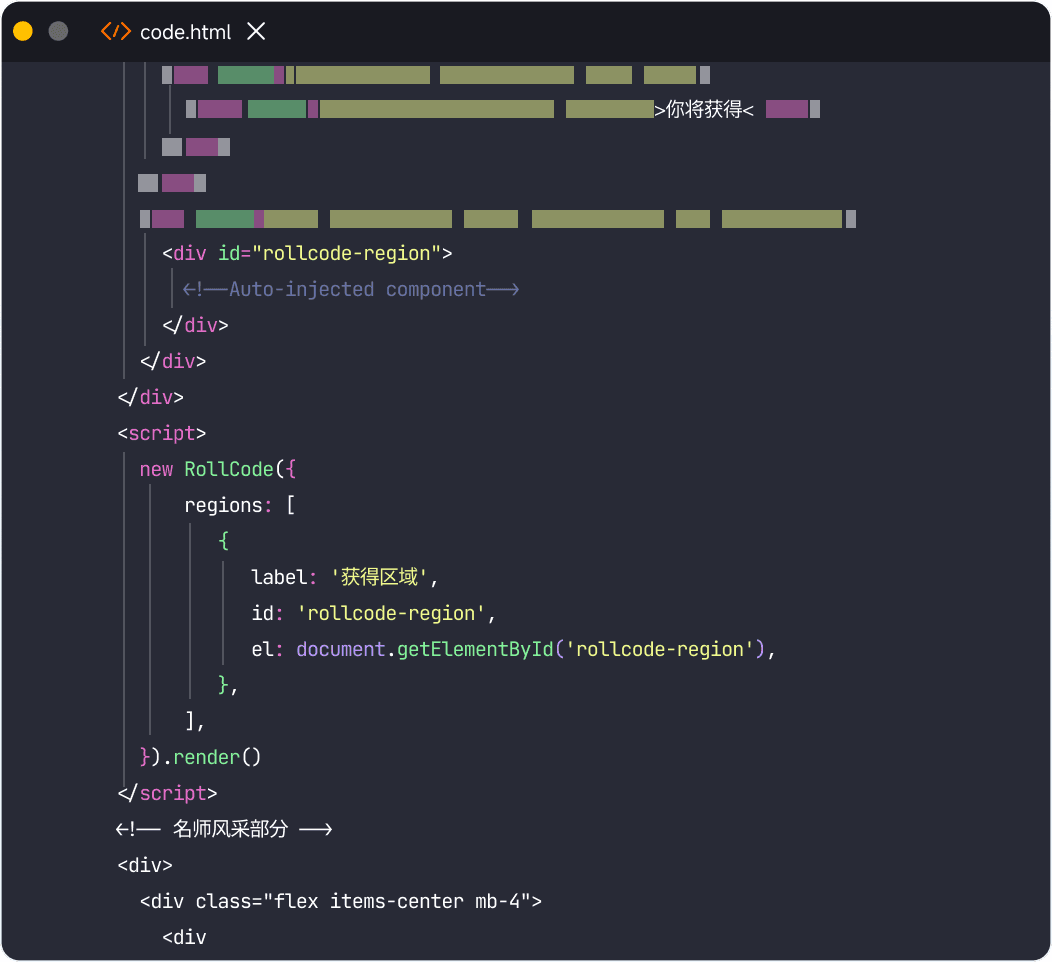
Task: Click the gray window control button
Action: (x=57, y=31)
